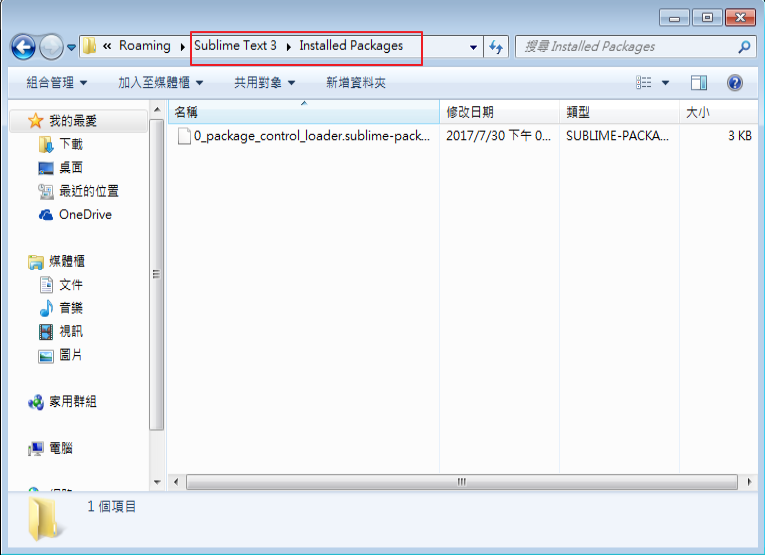
Task: Open the recent locations history dropdown arrow
Action: [71, 47]
